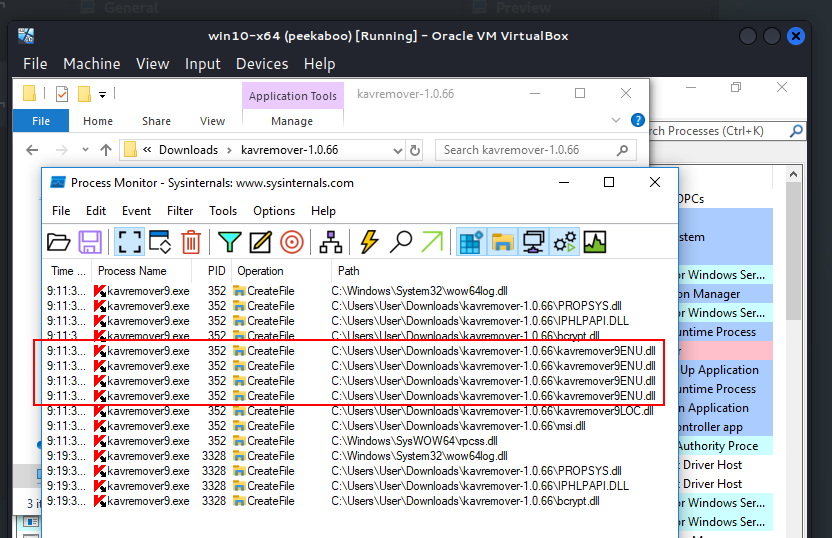Open VirtualBox Machine menu
Viewport: 832px width, 538px height.
click(x=92, y=64)
